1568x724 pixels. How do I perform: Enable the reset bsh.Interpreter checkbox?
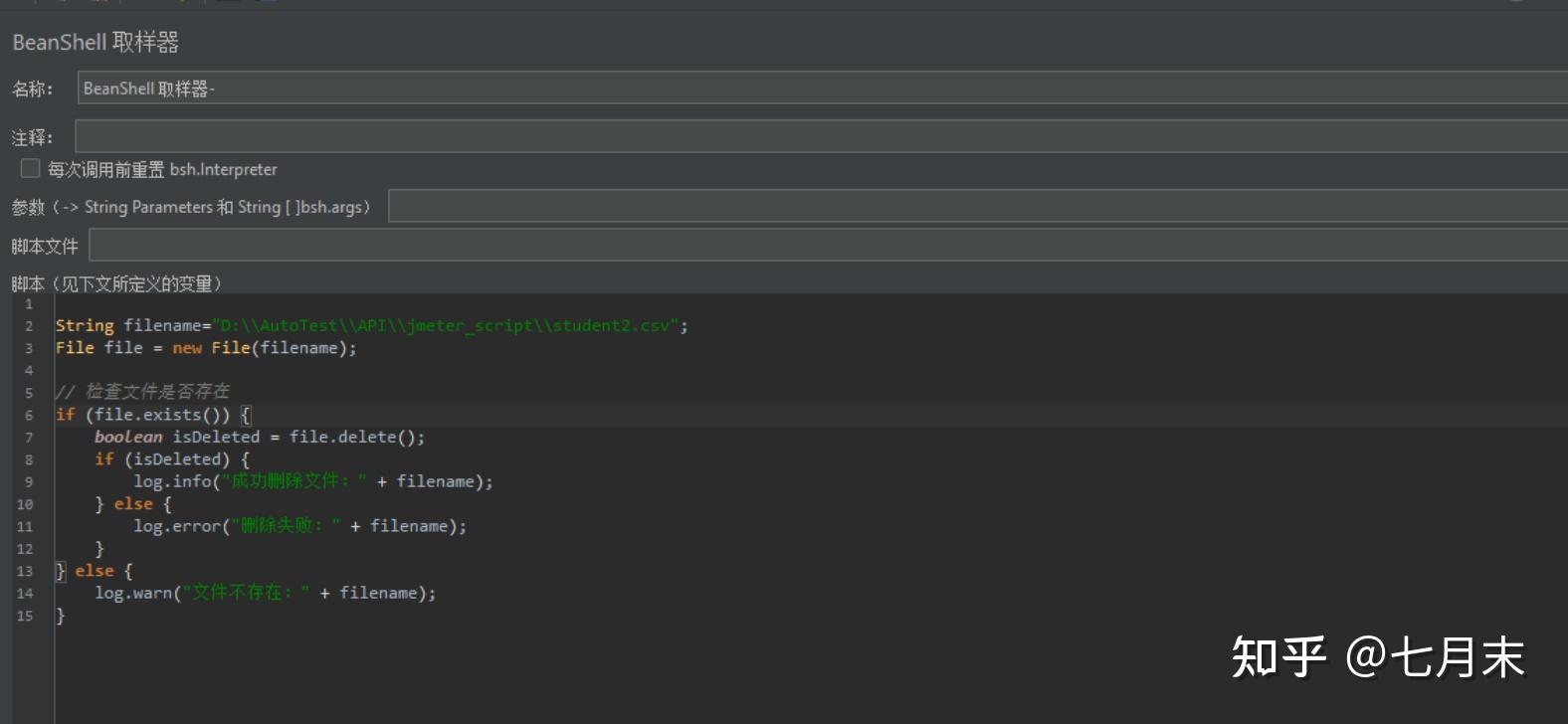coord(30,169)
